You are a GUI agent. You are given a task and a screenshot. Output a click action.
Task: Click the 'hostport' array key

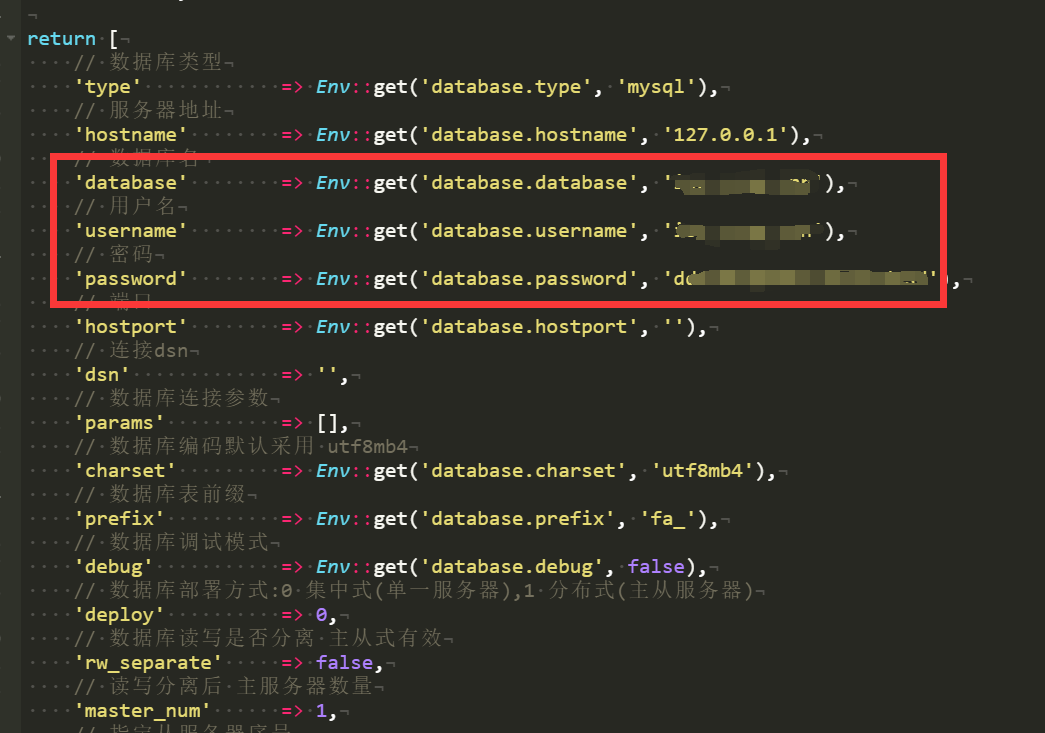click(x=130, y=327)
